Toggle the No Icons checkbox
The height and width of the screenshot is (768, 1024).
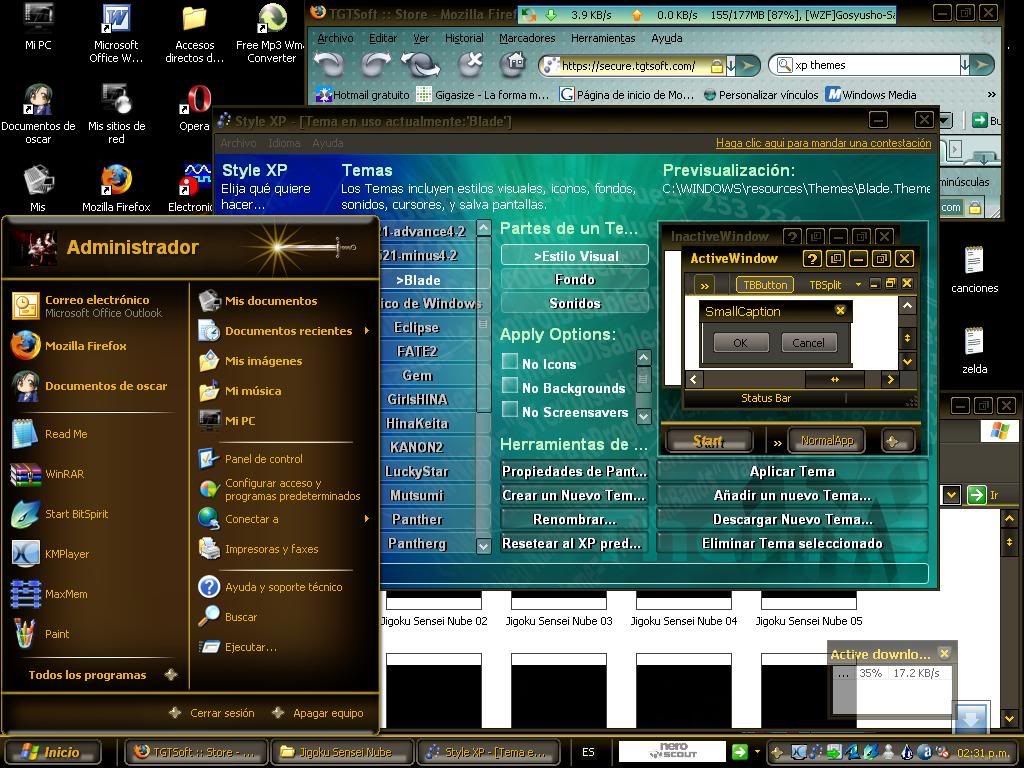(509, 362)
